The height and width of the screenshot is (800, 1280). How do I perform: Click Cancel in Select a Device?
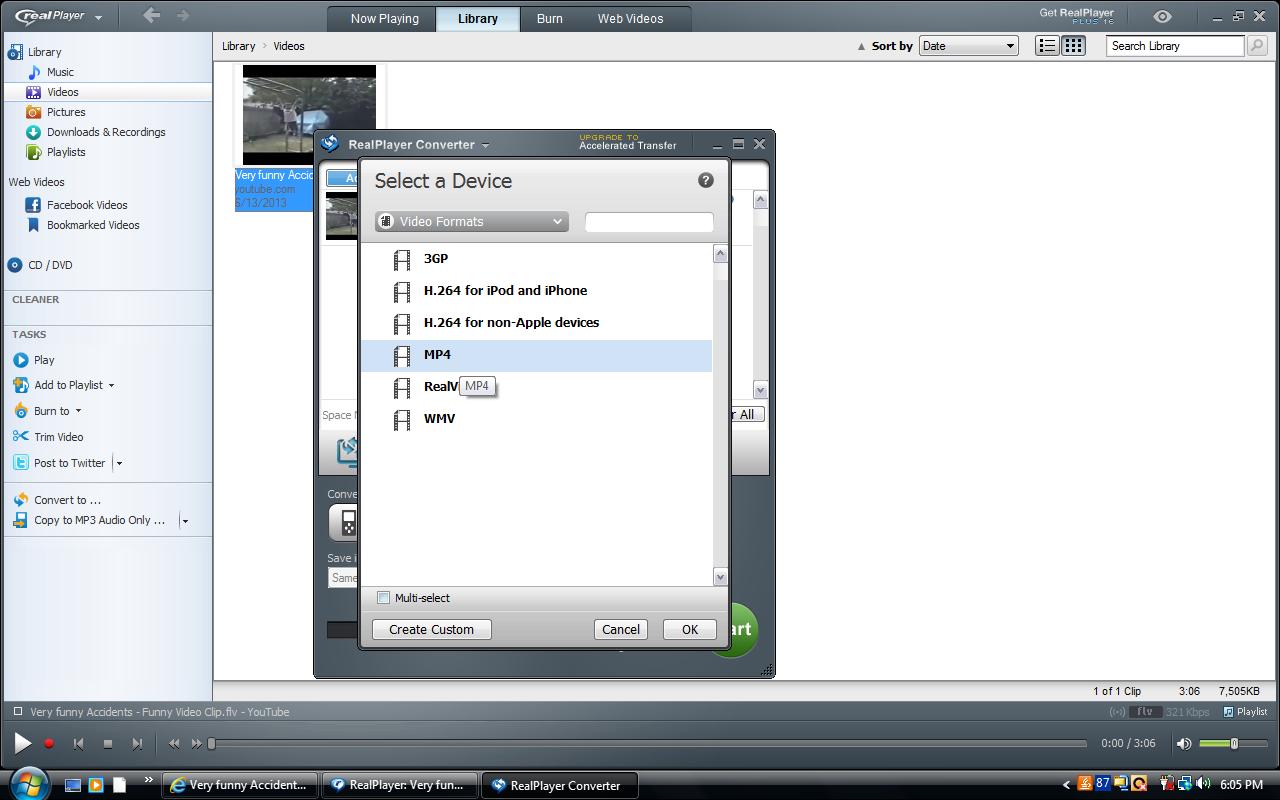[x=621, y=630]
